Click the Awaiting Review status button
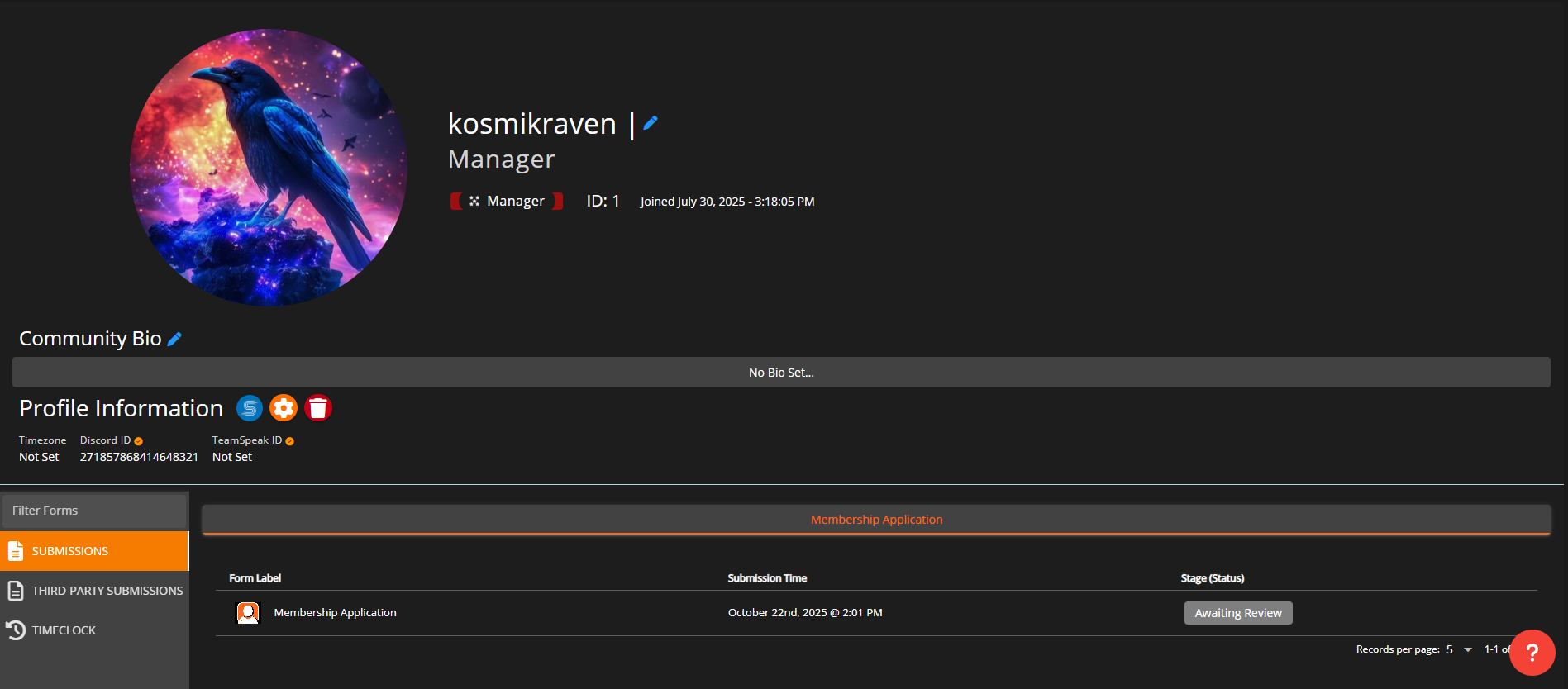Viewport: 1568px width, 689px height. point(1237,613)
